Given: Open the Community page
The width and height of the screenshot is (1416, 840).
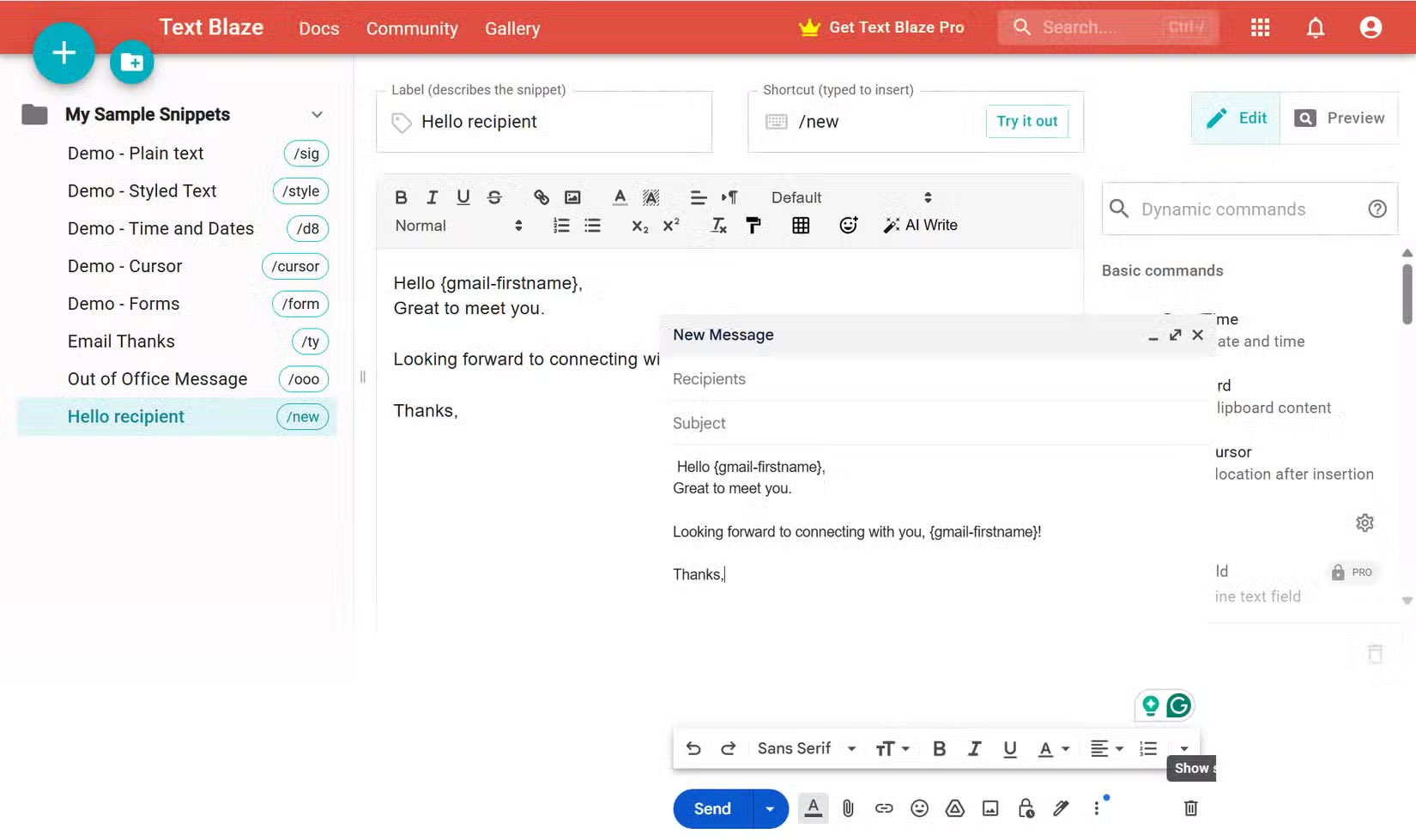Looking at the screenshot, I should [412, 27].
